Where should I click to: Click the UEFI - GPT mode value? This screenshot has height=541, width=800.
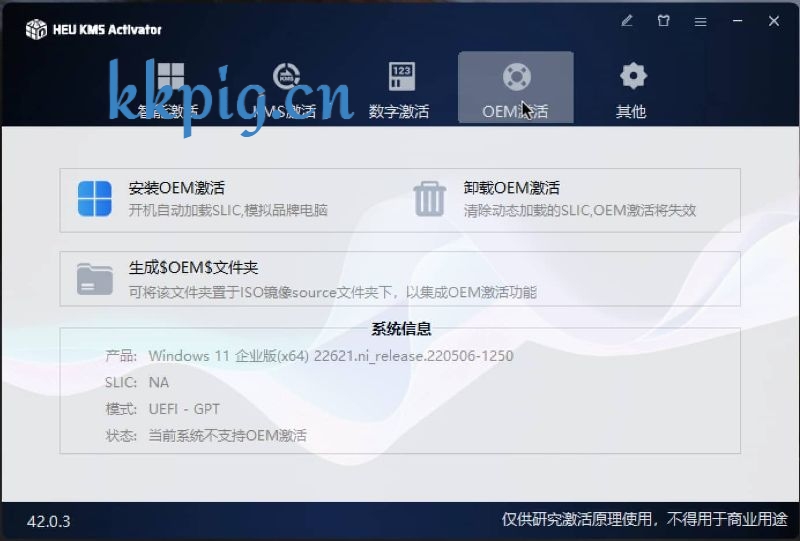click(x=184, y=409)
